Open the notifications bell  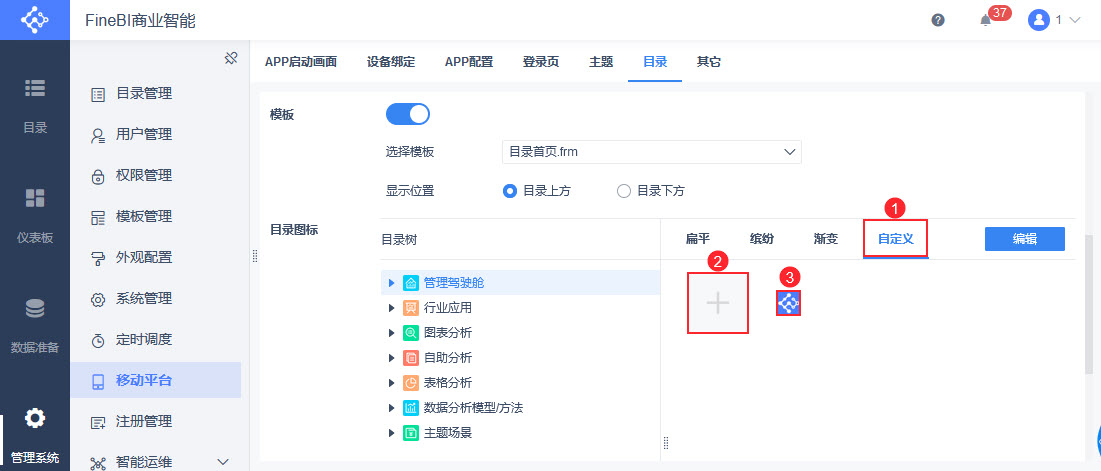coord(985,20)
